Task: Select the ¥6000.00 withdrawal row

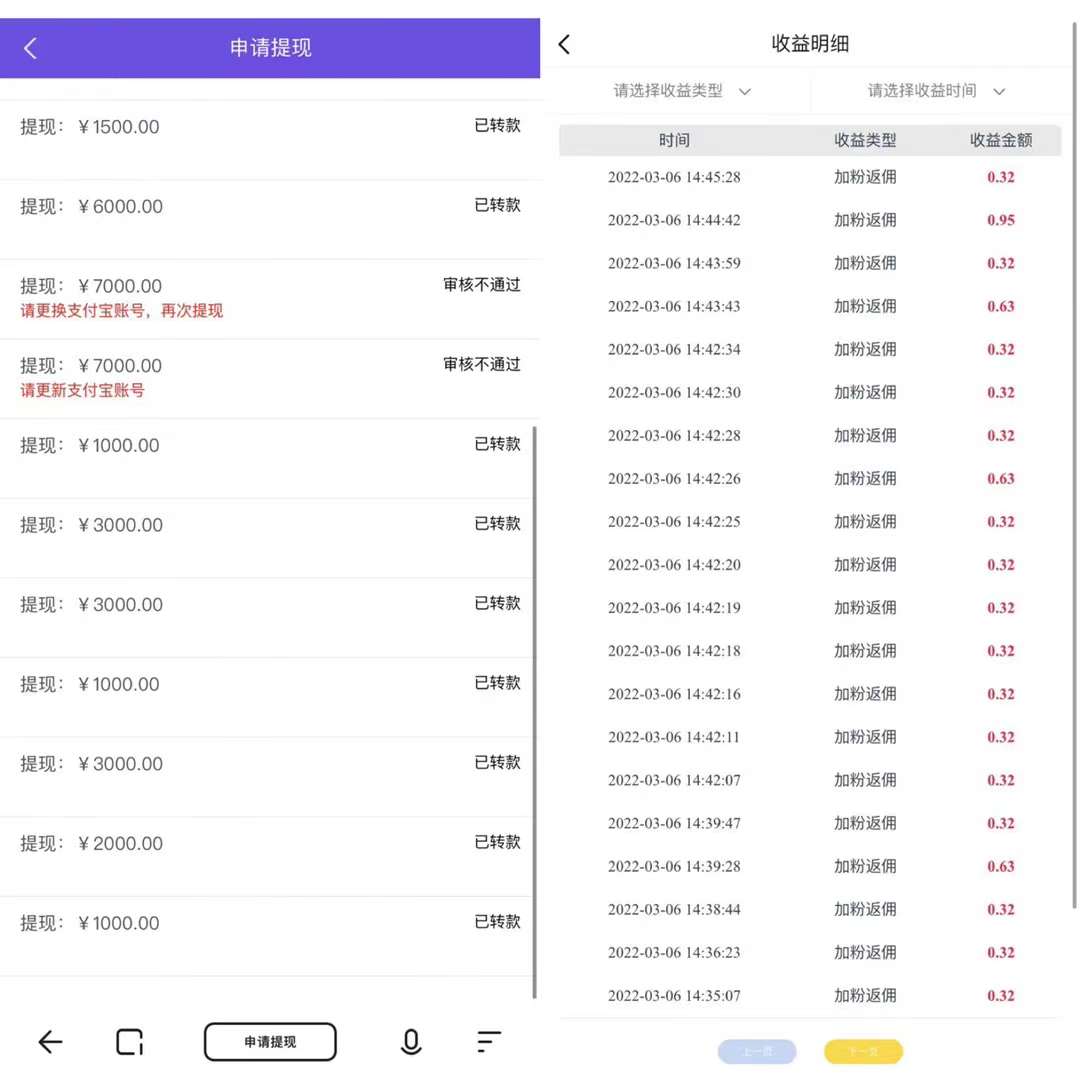Action: click(x=270, y=220)
